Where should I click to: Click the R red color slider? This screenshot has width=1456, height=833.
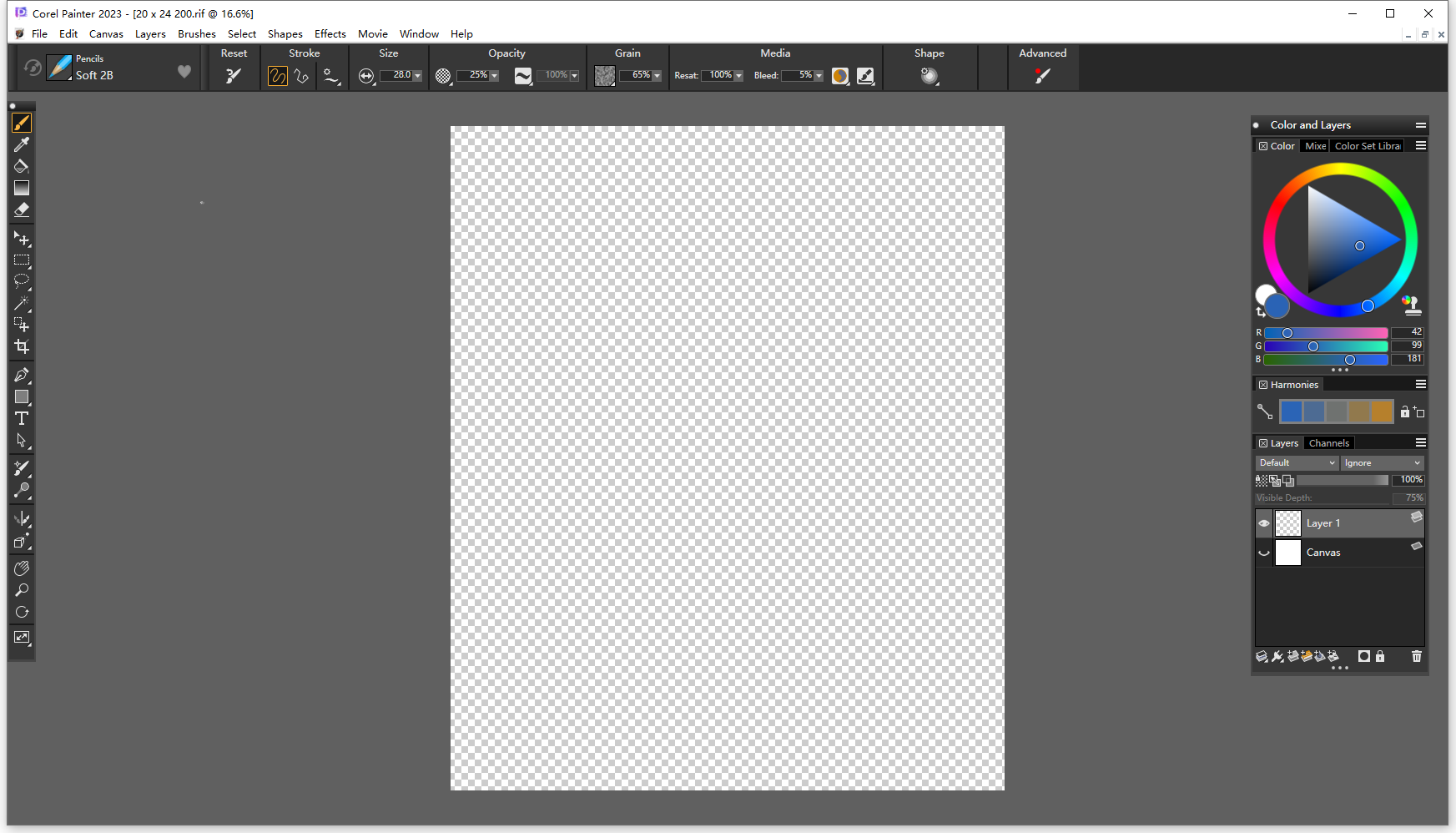tap(1326, 333)
